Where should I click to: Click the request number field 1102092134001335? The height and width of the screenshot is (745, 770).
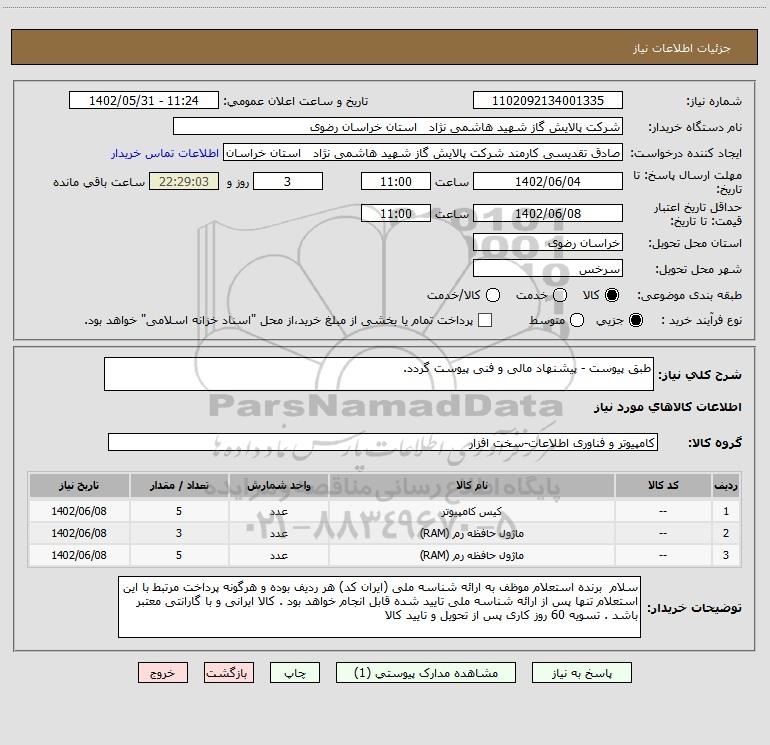pos(548,100)
